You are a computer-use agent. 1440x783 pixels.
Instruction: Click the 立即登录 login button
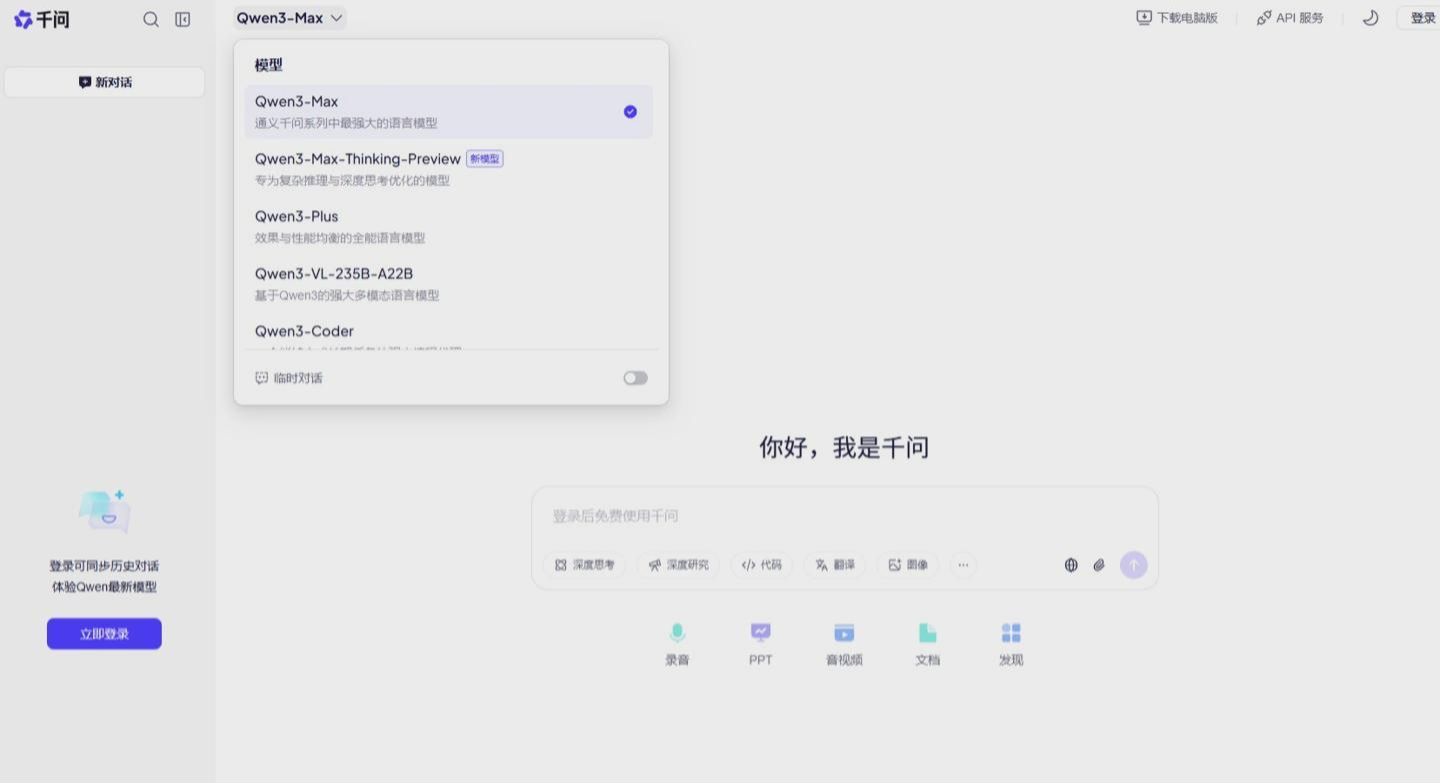[x=104, y=633]
